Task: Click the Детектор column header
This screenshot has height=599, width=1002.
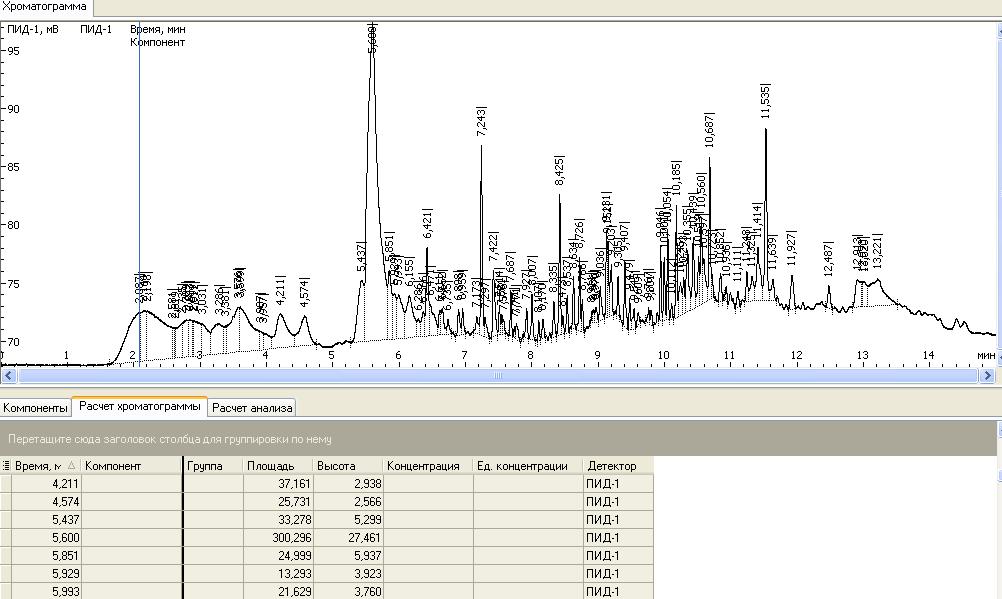Action: [x=617, y=466]
